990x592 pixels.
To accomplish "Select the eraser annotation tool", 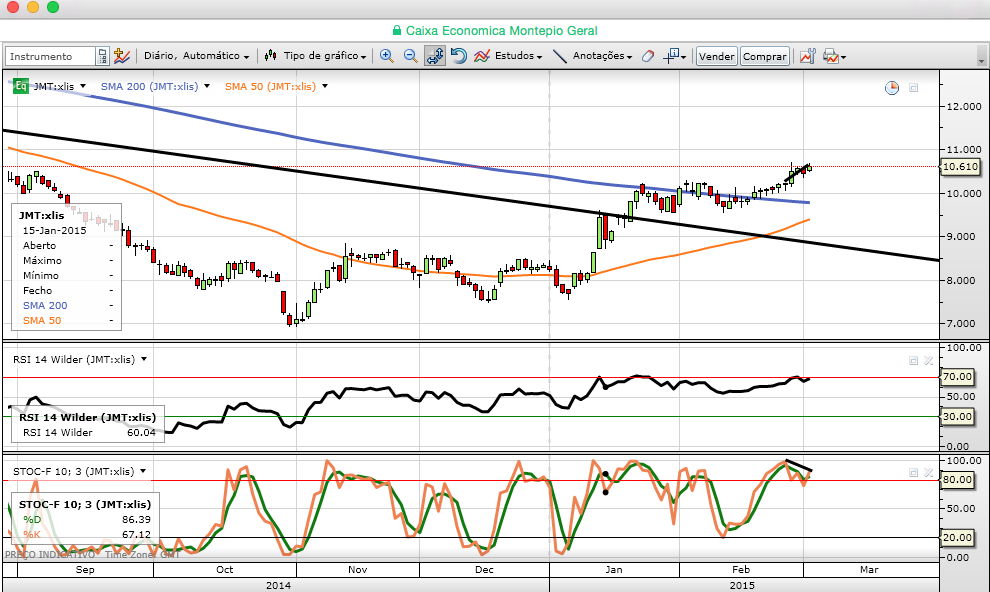I will point(647,56).
